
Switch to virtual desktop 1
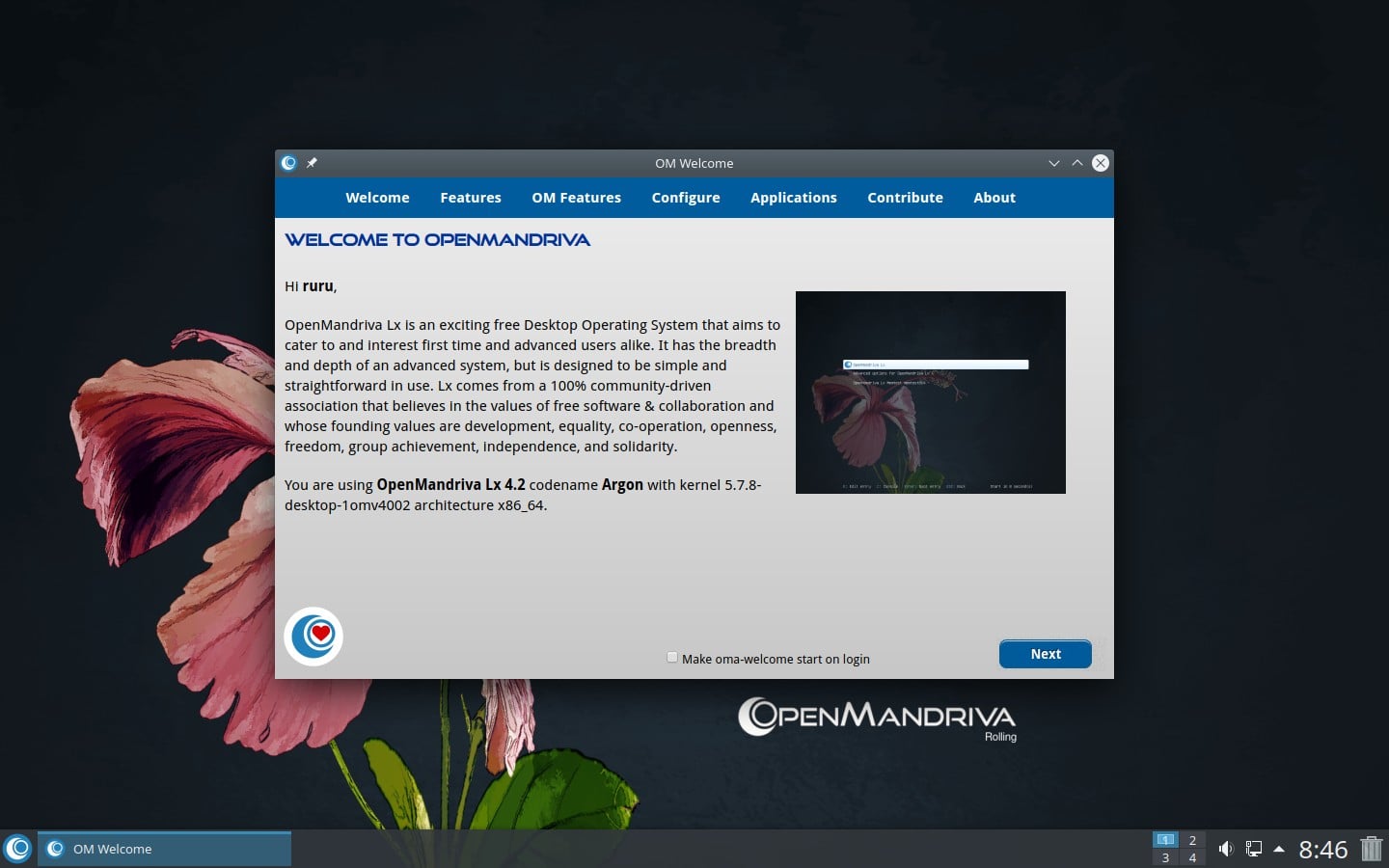click(x=1165, y=840)
